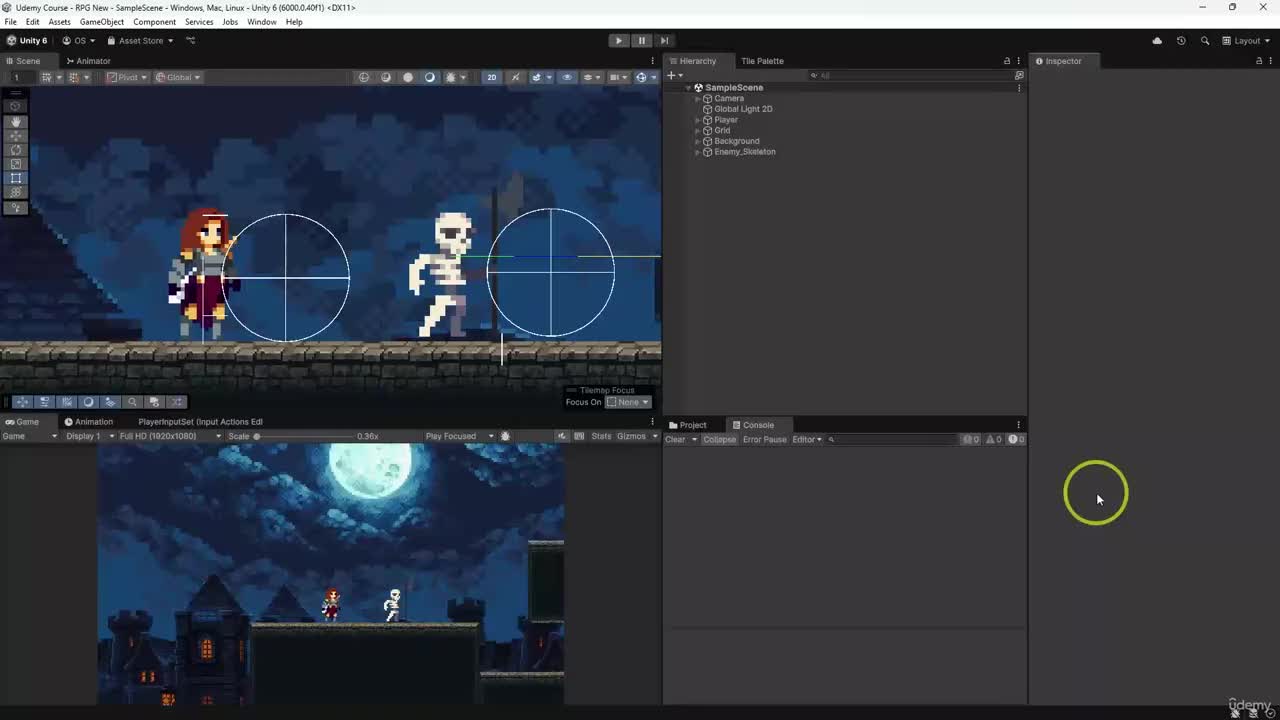Open search-by-type icon in Hierarchy
The height and width of the screenshot is (720, 1280).
[1019, 75]
